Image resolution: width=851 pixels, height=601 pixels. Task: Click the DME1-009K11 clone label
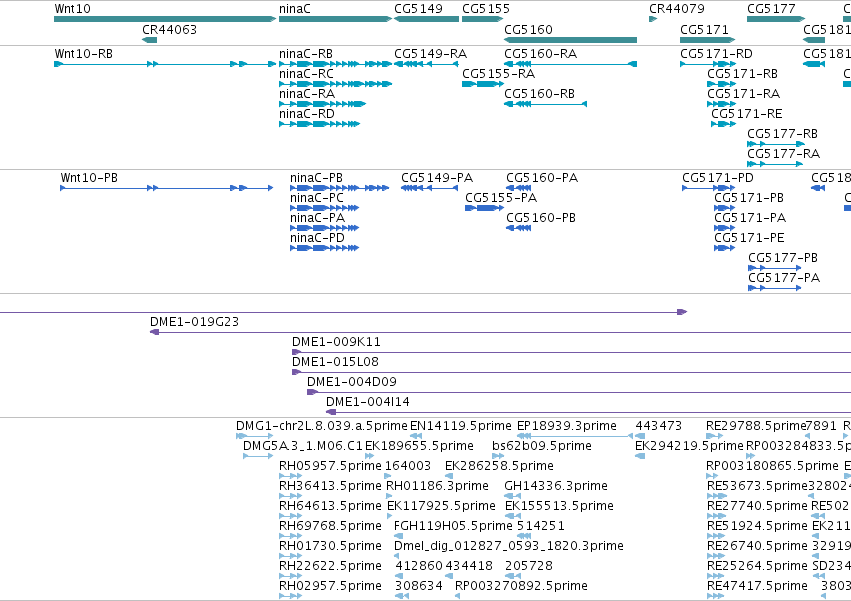click(x=336, y=341)
